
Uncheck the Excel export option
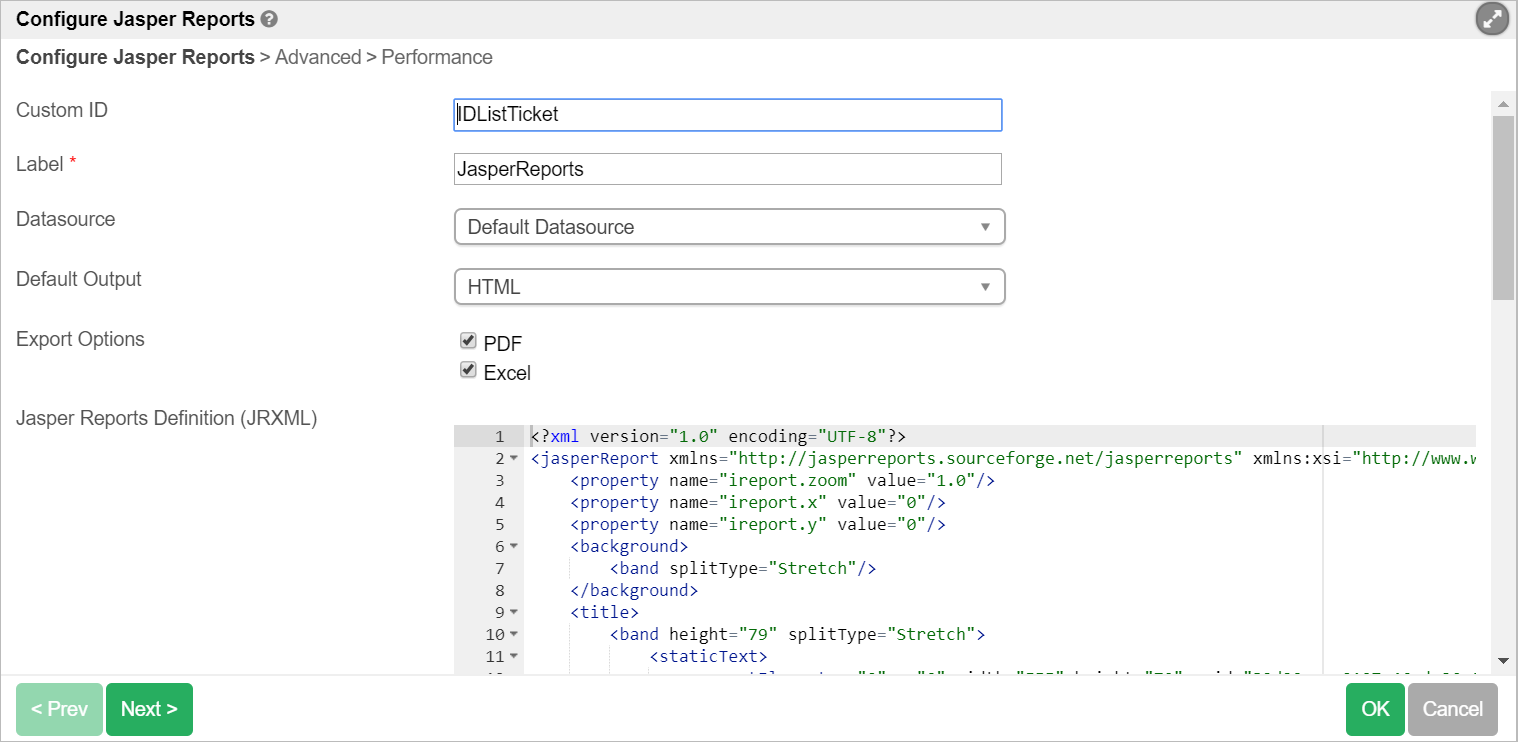tap(467, 370)
